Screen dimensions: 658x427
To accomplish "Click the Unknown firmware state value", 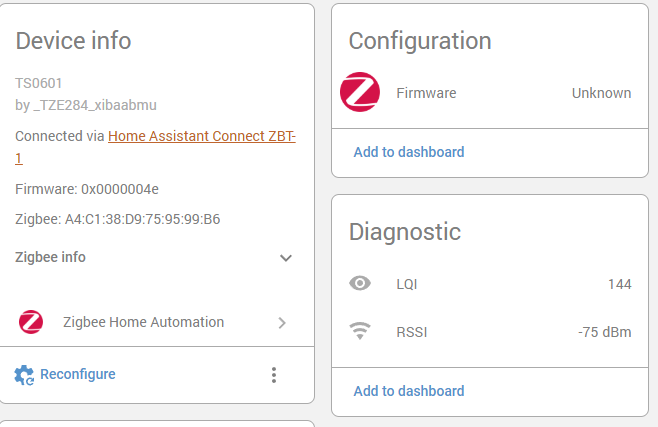I will pos(601,93).
